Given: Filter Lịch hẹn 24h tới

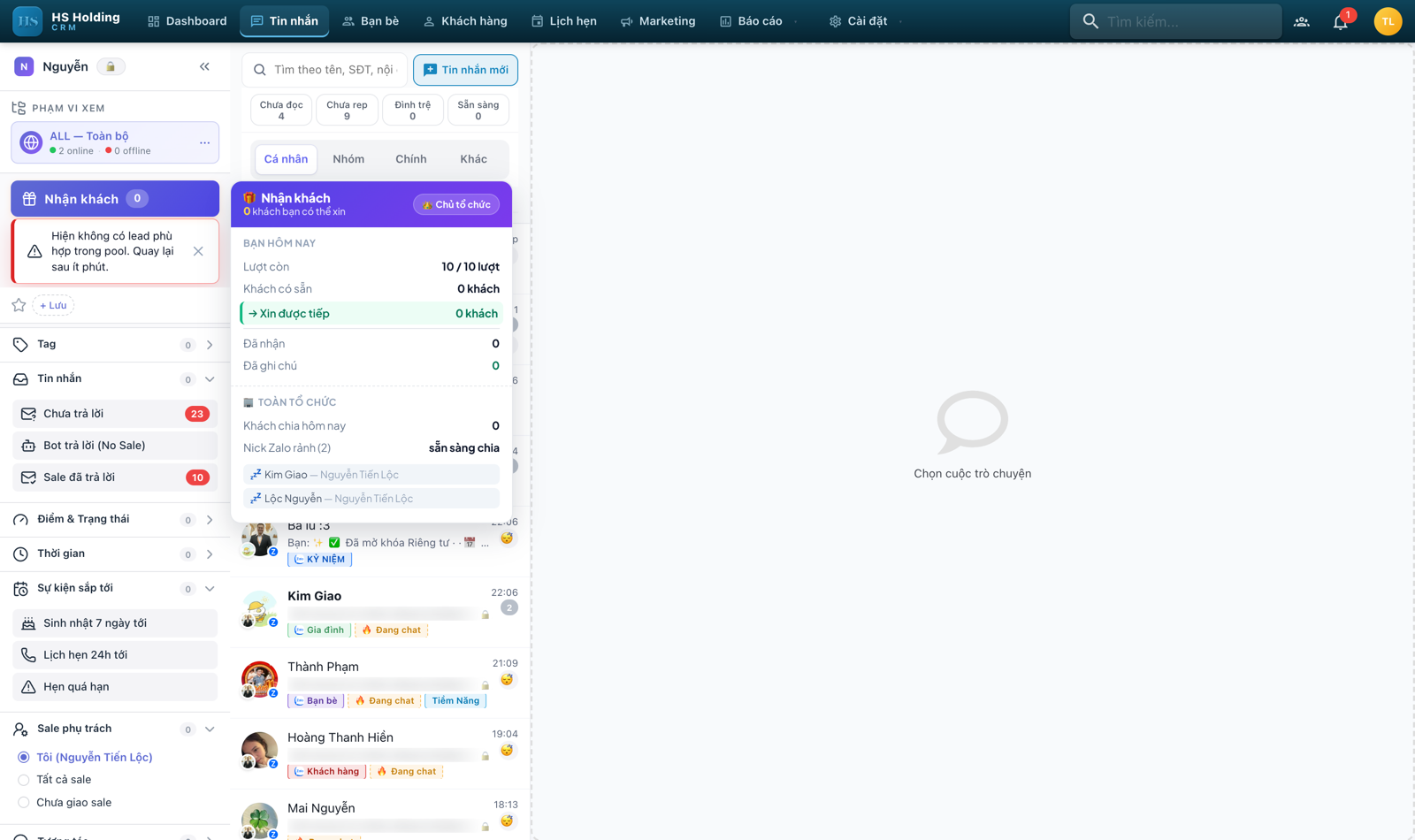Looking at the screenshot, I should [x=115, y=655].
